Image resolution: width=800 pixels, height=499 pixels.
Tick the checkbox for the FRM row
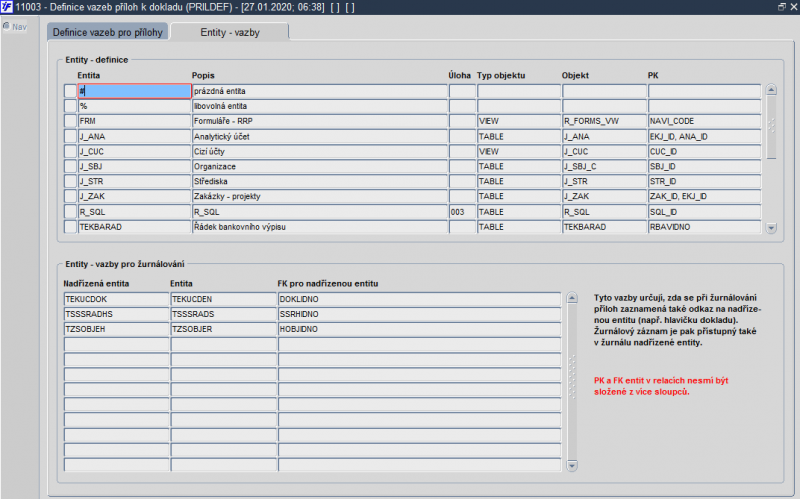coord(70,121)
